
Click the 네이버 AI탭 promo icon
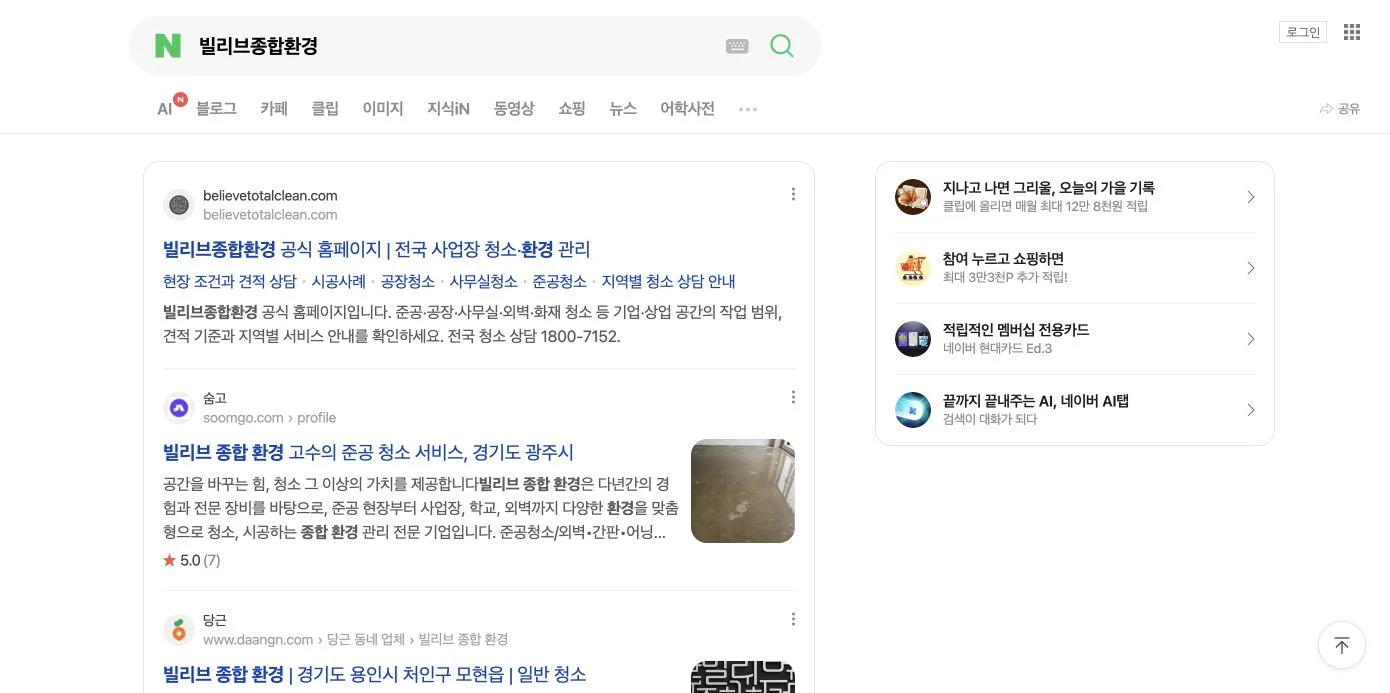913,410
